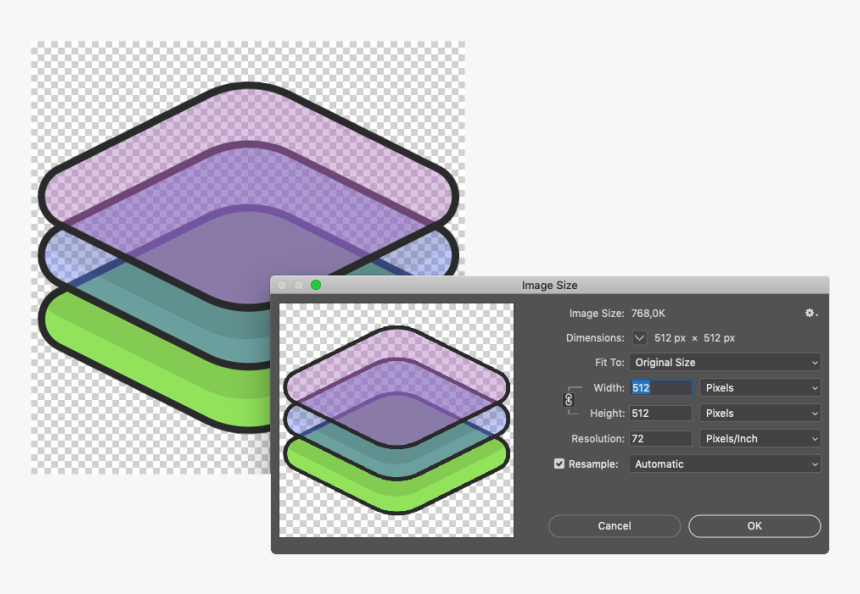Click the Width input field
The image size is (860, 594).
[x=661, y=388]
